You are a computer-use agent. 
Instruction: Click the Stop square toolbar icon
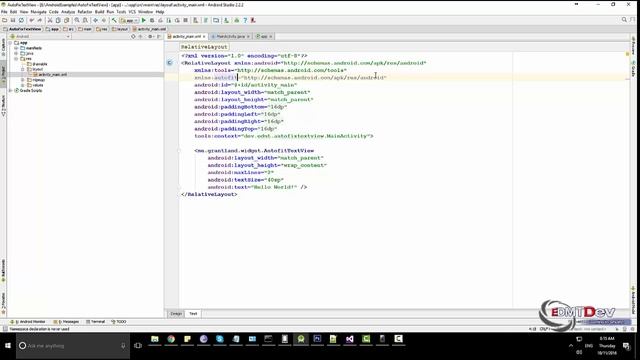click(x=185, y=20)
